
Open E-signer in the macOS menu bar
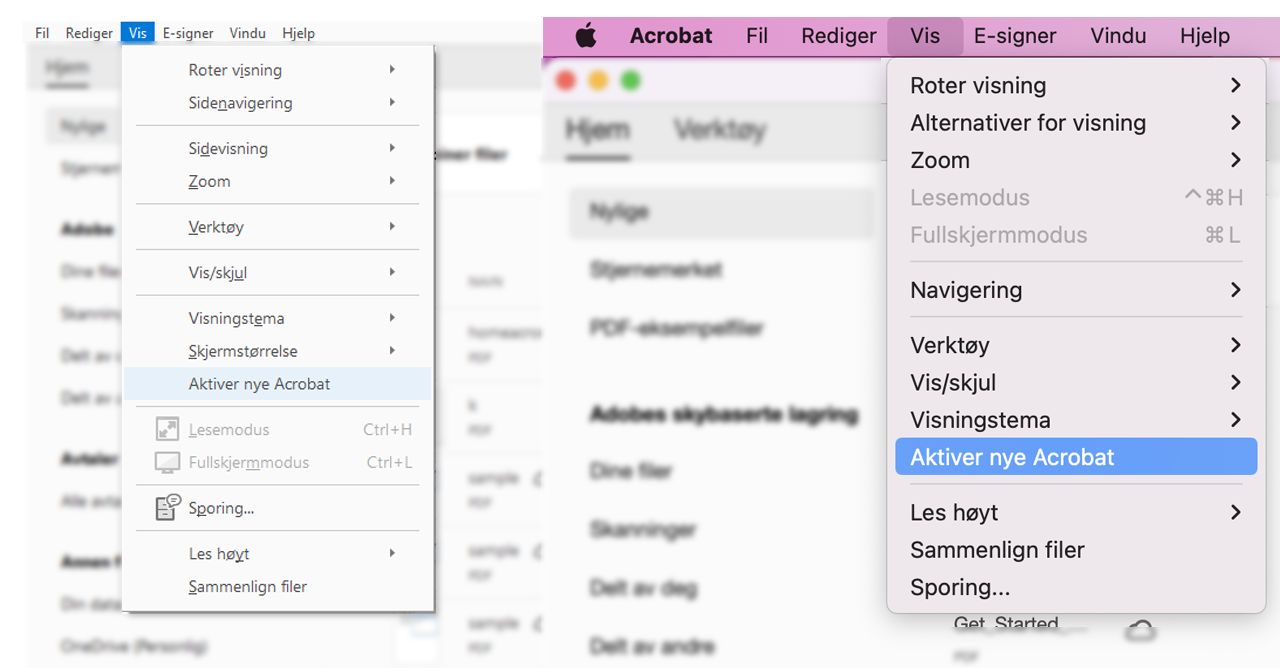coord(1015,36)
